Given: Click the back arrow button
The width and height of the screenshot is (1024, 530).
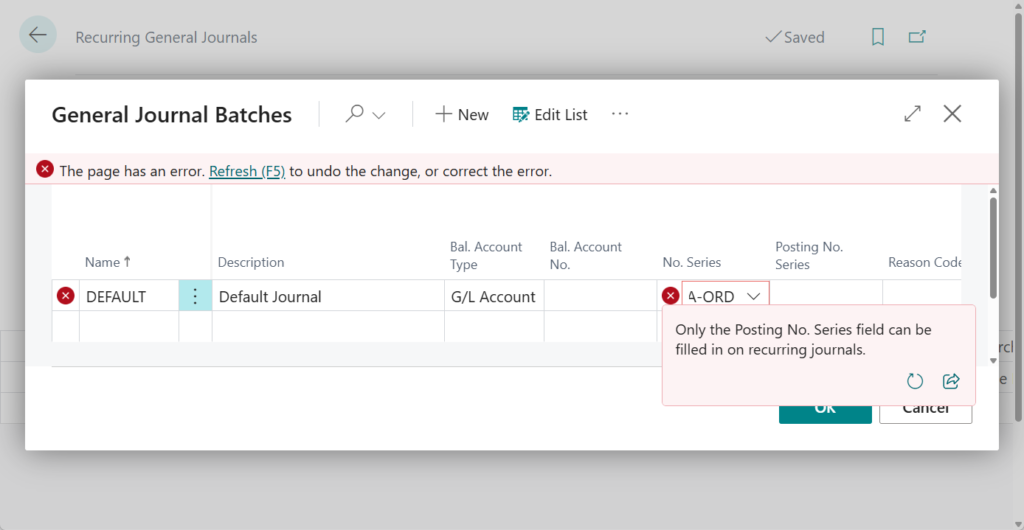Looking at the screenshot, I should click(x=38, y=36).
